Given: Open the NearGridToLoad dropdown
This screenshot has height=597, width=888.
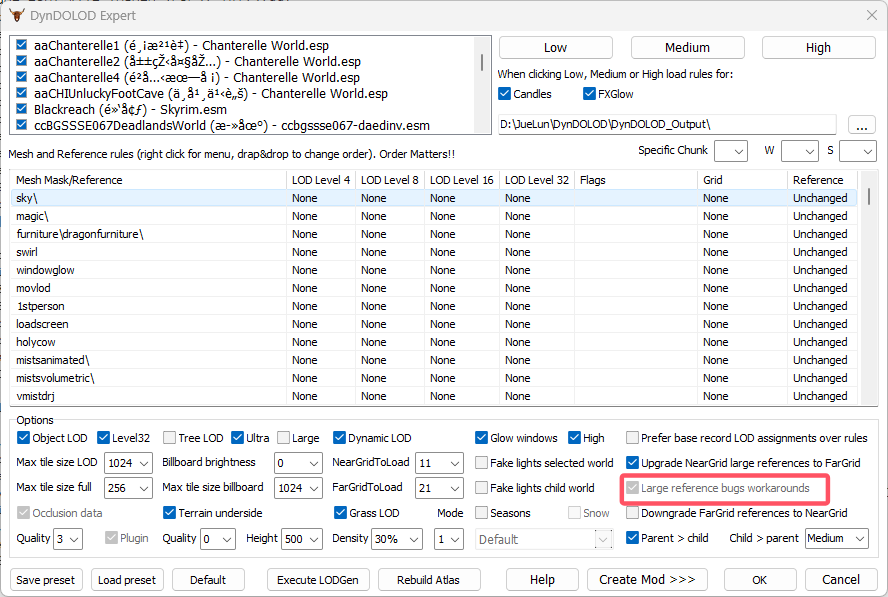Looking at the screenshot, I should tap(439, 463).
